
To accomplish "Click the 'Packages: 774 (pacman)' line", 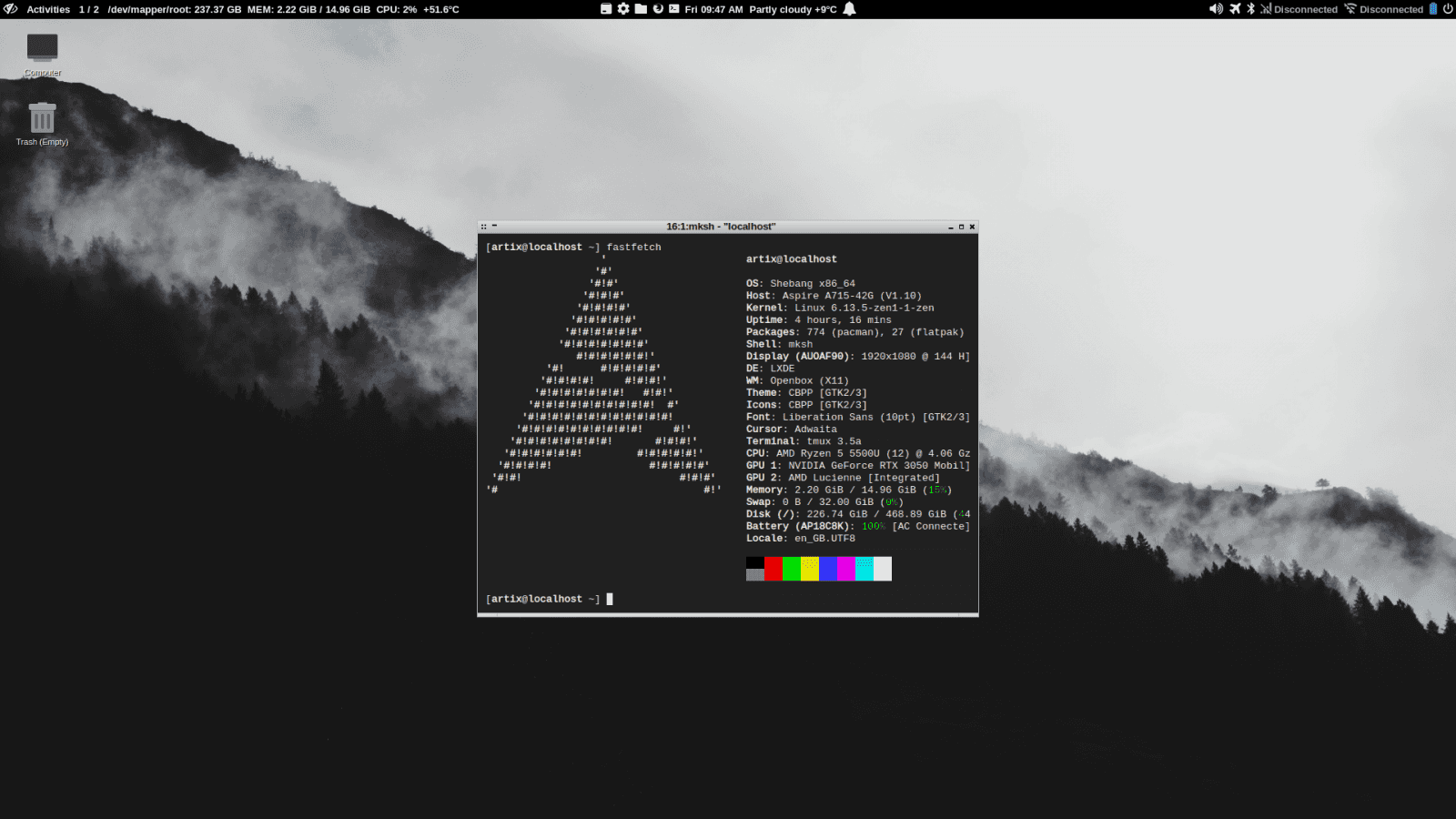I will coord(855,332).
